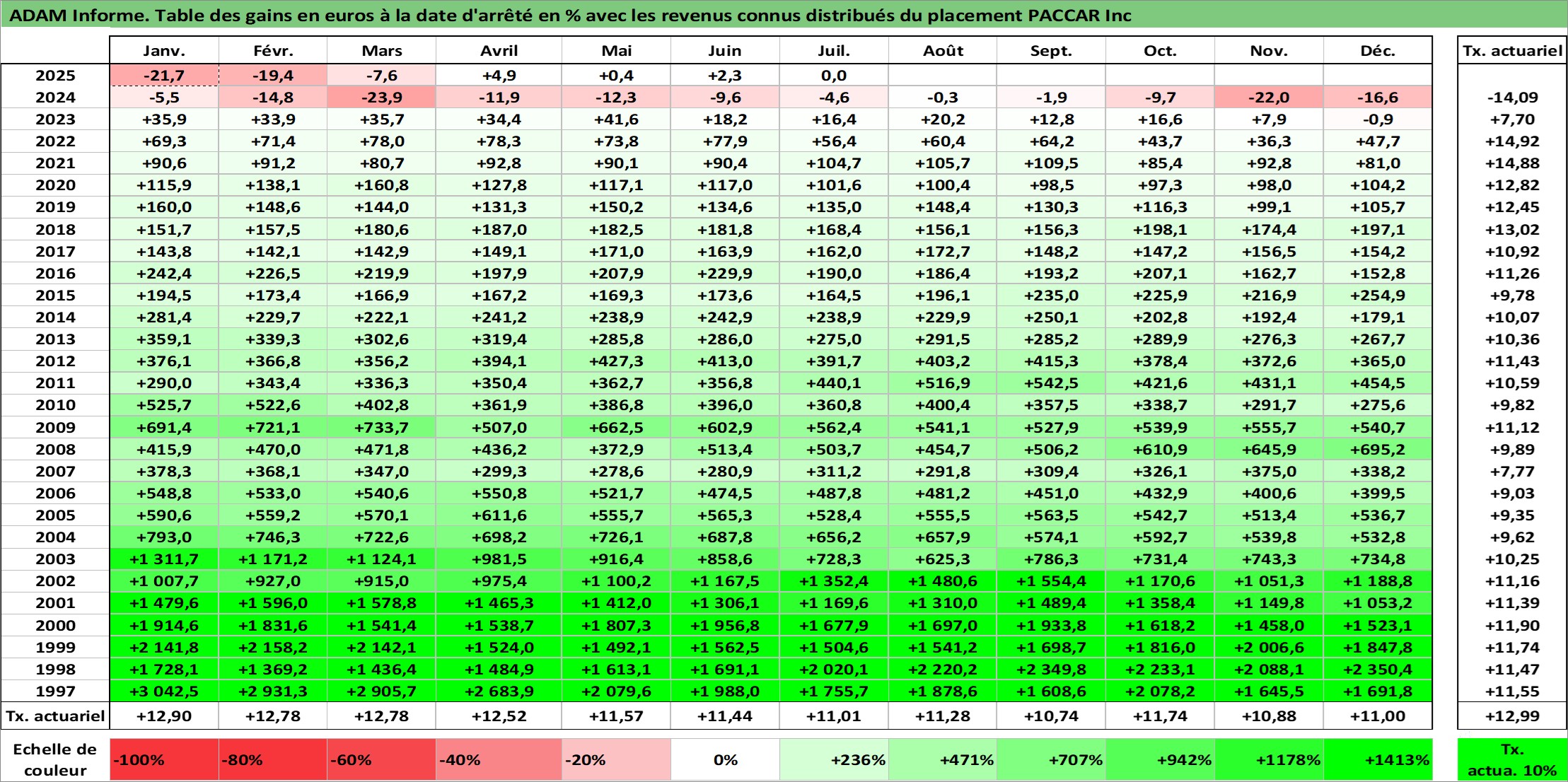The width and height of the screenshot is (1568, 782).
Task: Select value +160,8 in the 2020 row
Action: coord(381,185)
